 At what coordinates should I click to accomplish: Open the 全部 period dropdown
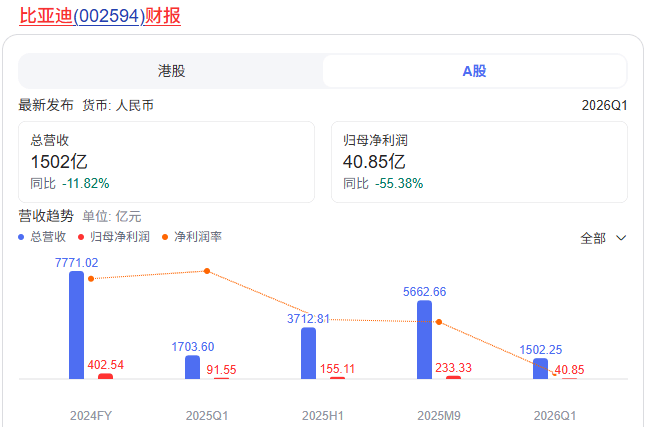603,238
